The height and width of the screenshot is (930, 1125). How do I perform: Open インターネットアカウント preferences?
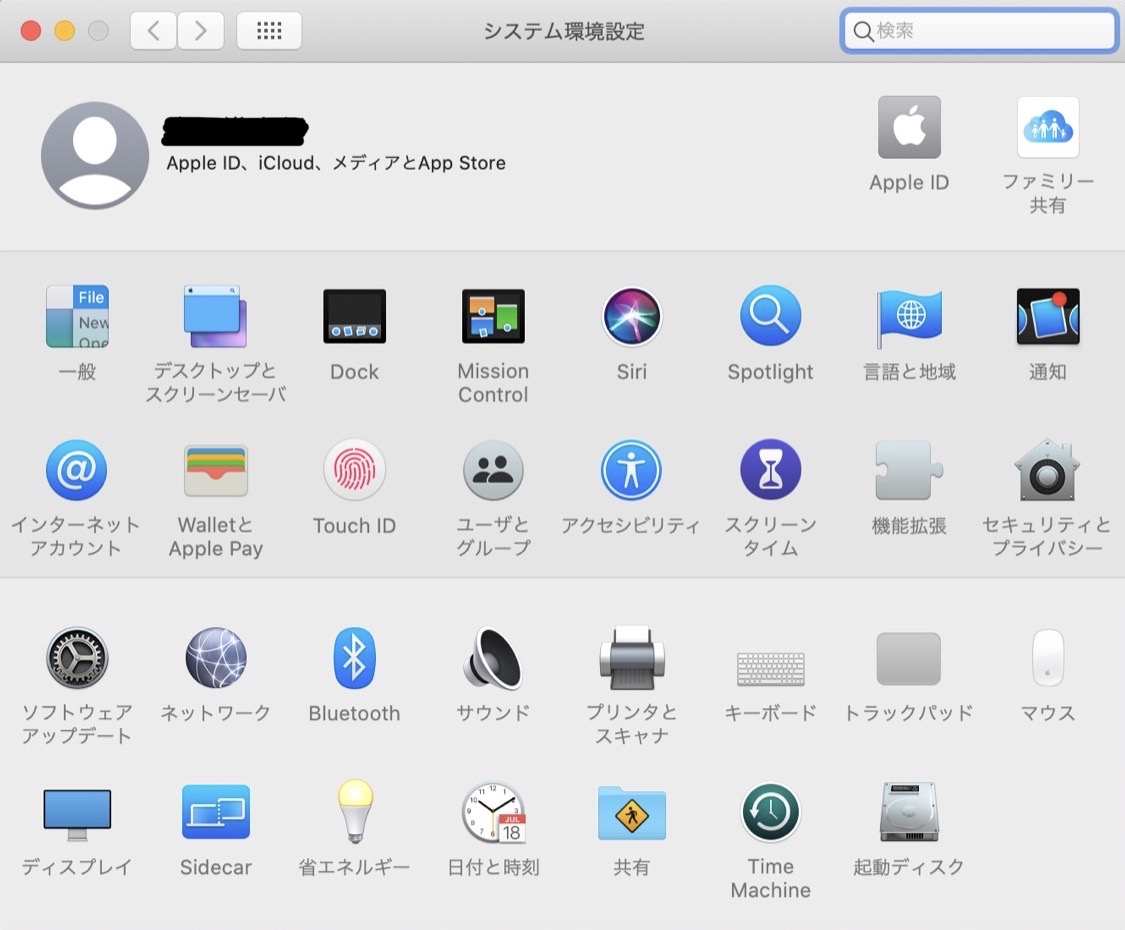click(77, 471)
